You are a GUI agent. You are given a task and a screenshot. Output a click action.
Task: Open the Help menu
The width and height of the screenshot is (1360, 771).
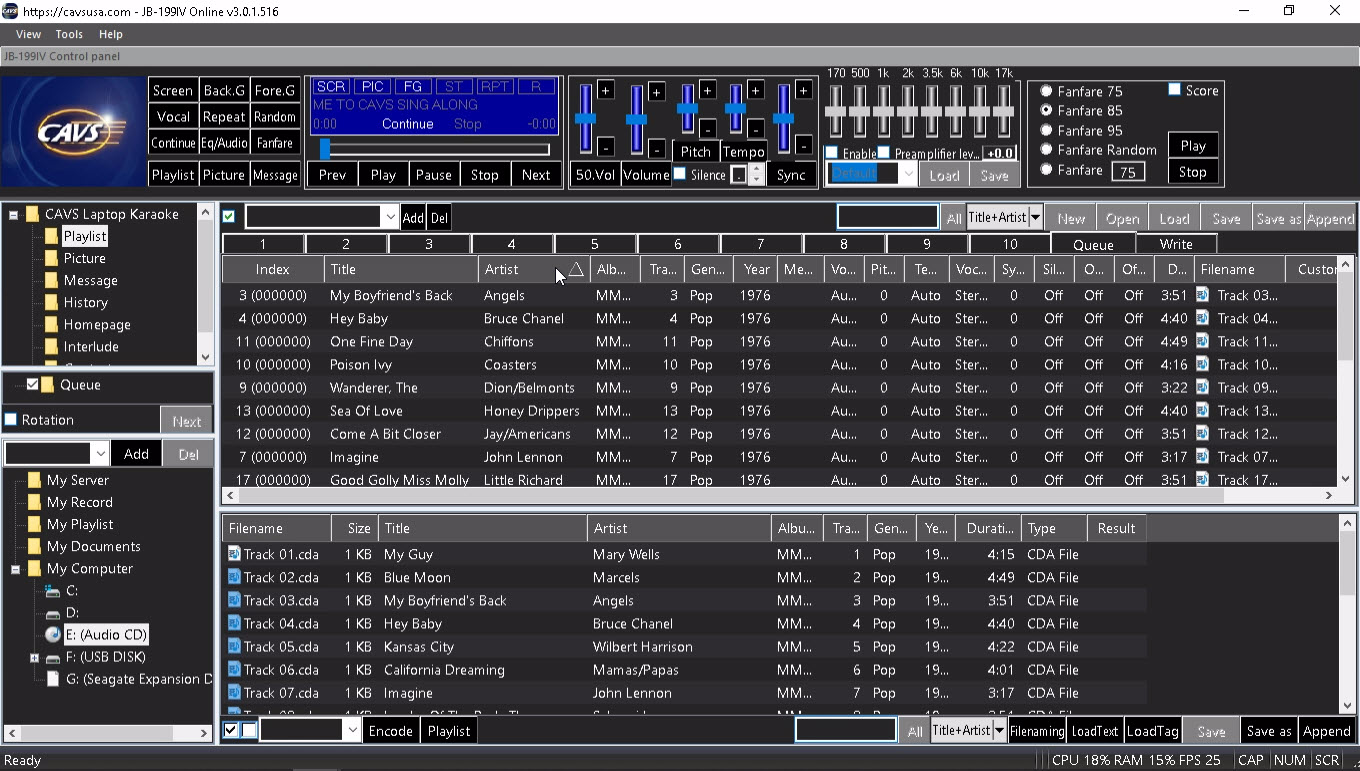coord(111,34)
